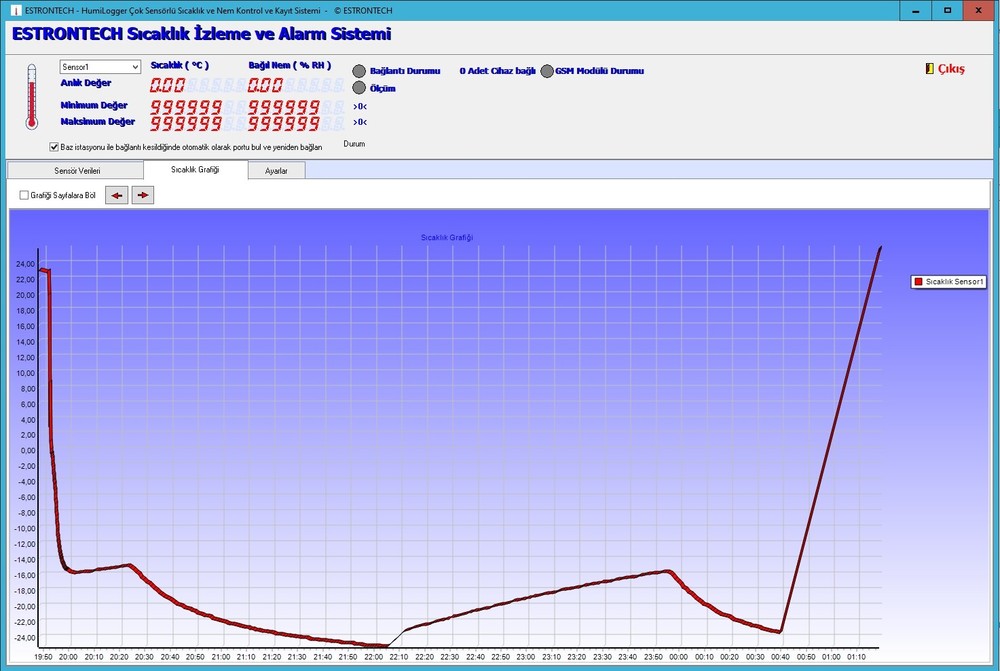Viewport: 1000px width, 671px height.
Task: Switch to Sensör Verileri tab
Action: point(77,171)
